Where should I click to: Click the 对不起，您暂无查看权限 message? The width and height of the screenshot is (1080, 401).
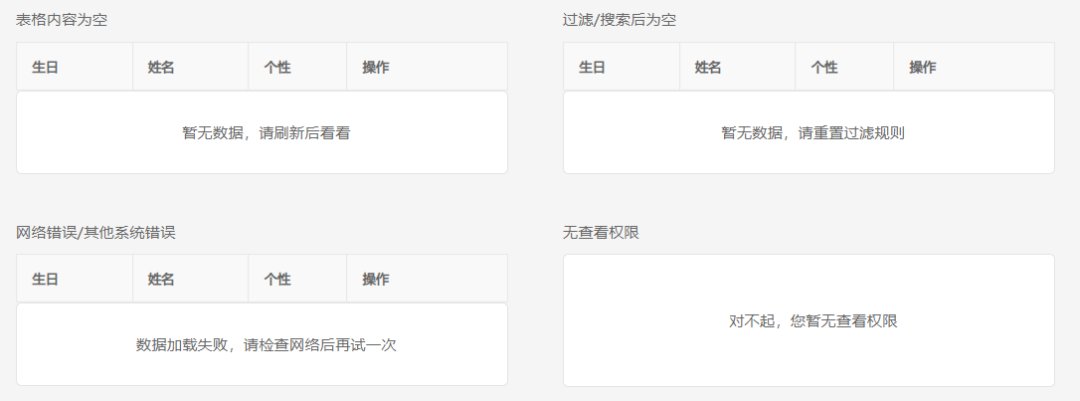pyautogui.click(x=813, y=321)
